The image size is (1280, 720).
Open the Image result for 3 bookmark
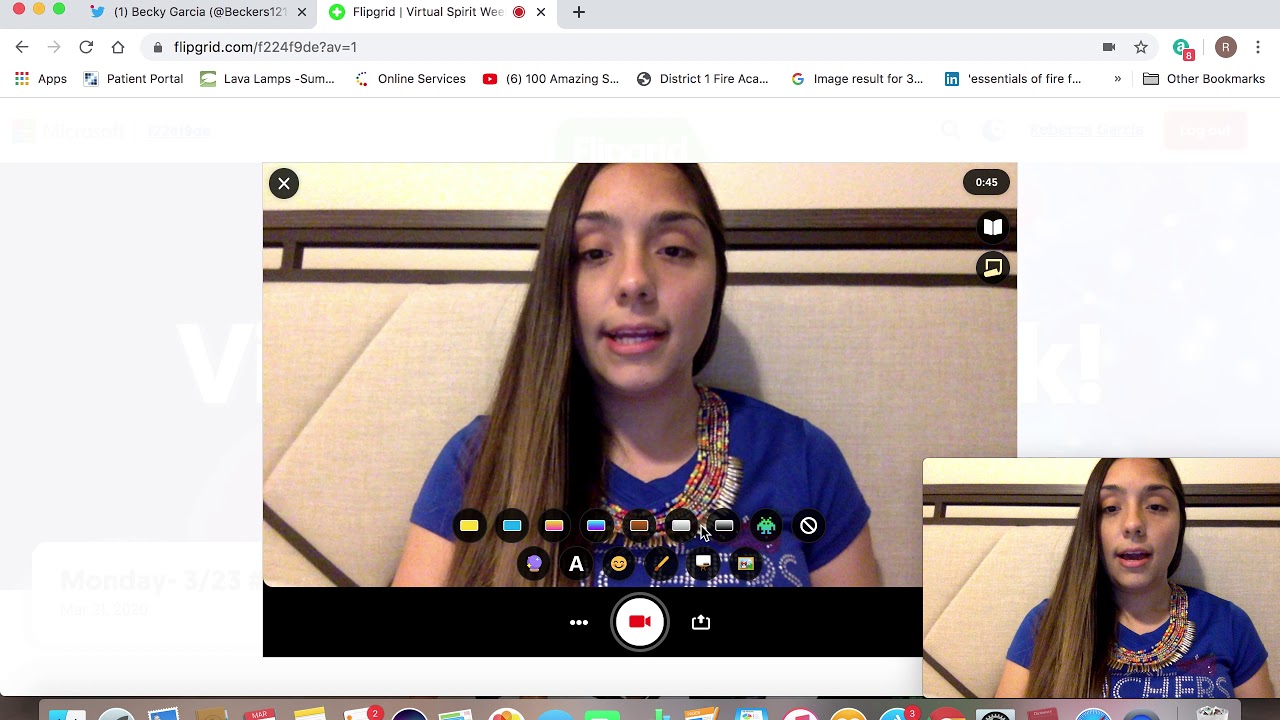coord(857,79)
